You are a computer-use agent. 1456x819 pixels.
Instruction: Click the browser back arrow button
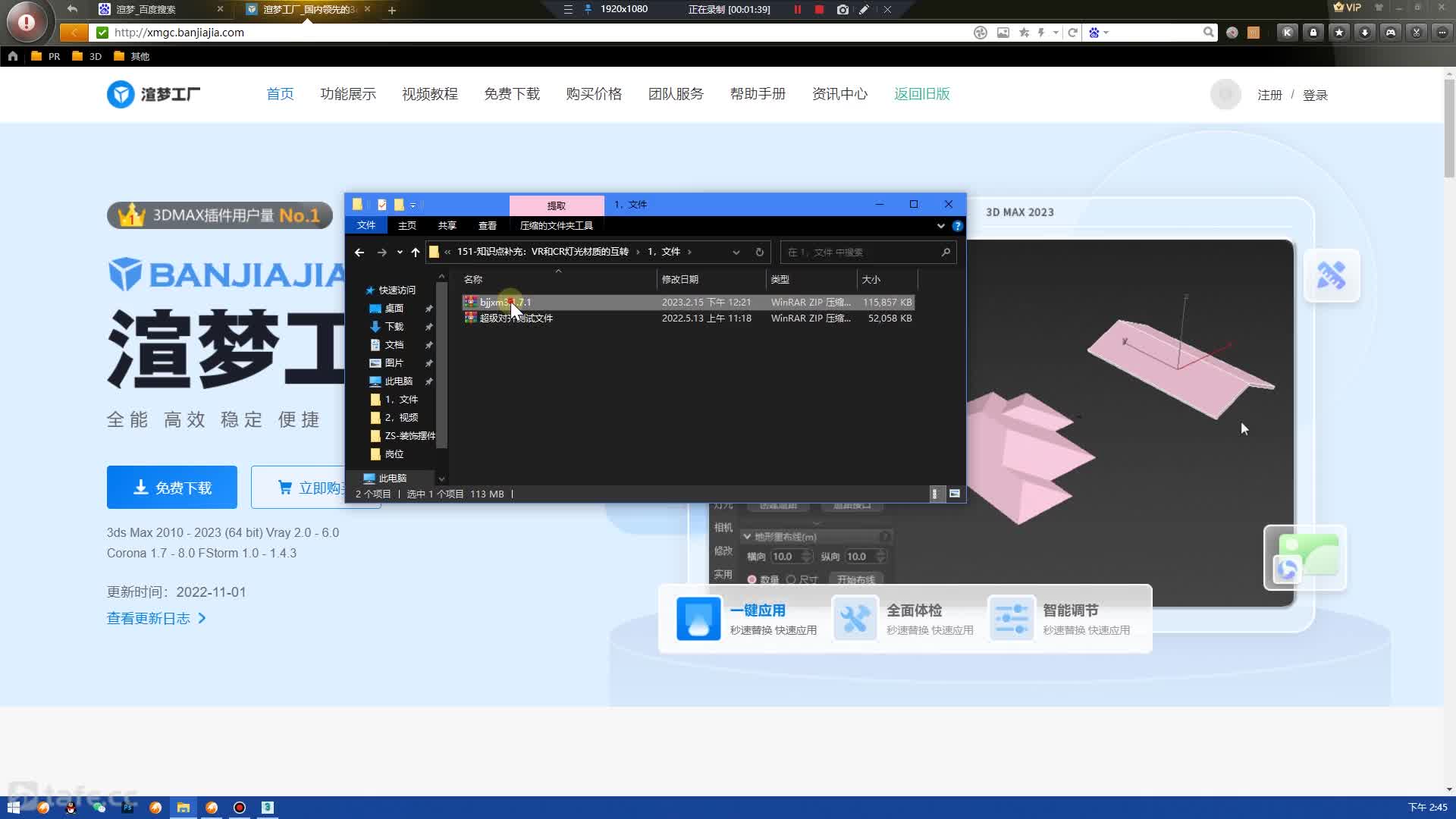click(74, 33)
